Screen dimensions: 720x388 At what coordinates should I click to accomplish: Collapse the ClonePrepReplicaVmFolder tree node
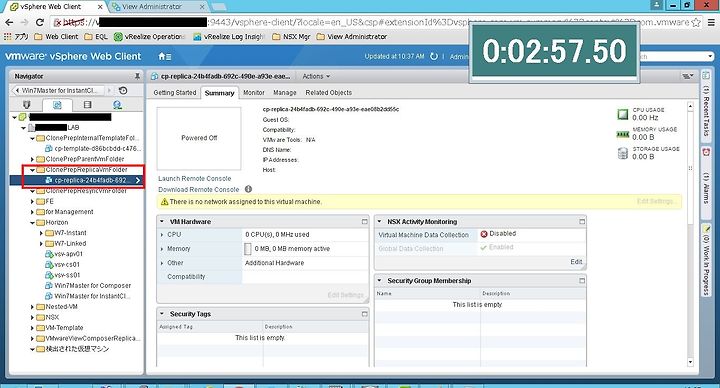coord(33,170)
